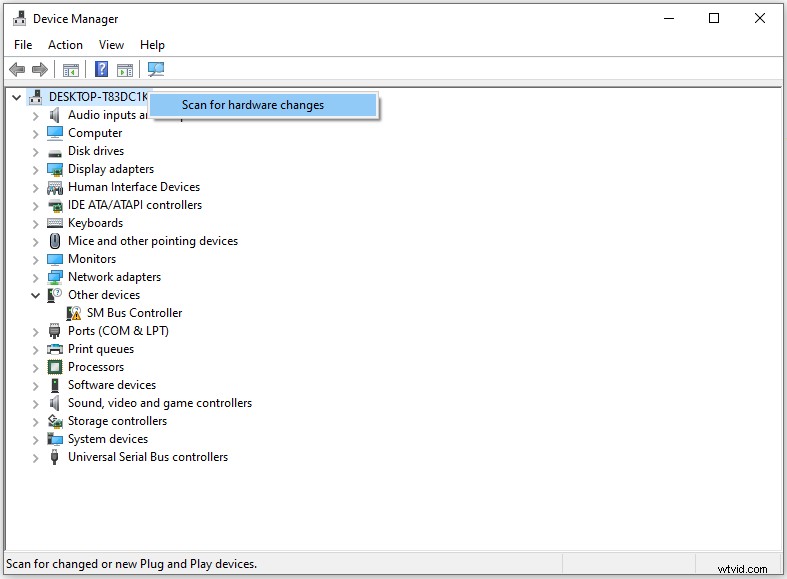The image size is (787, 579).
Task: Expand the Storage controllers category
Action: point(35,422)
